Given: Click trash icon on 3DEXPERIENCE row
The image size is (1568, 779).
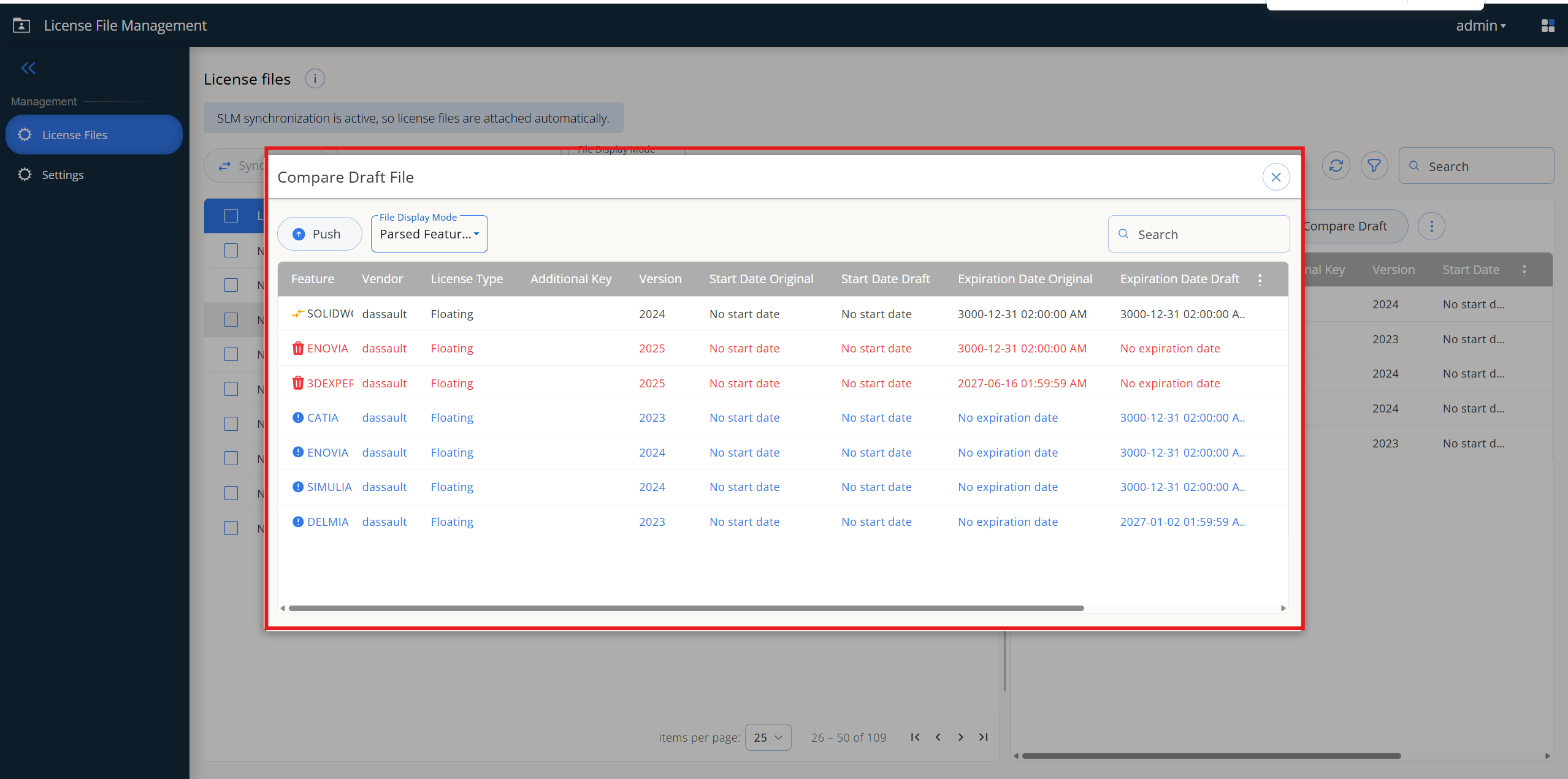Looking at the screenshot, I should point(298,383).
